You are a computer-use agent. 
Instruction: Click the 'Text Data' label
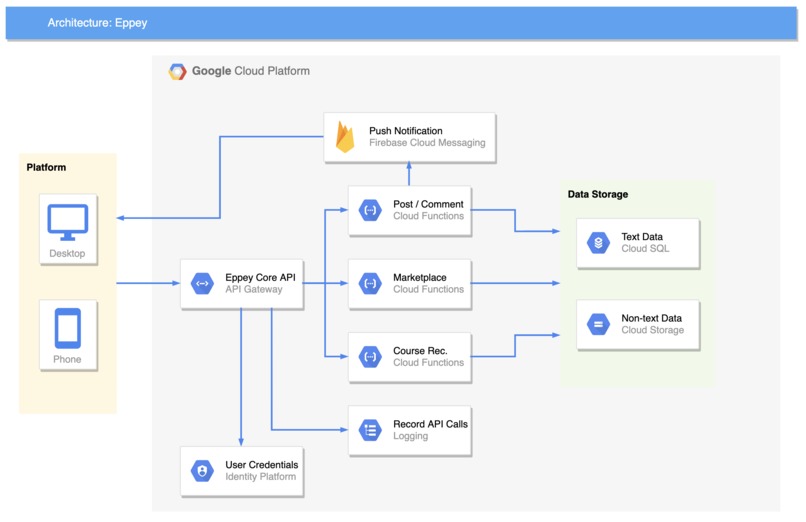pos(642,237)
